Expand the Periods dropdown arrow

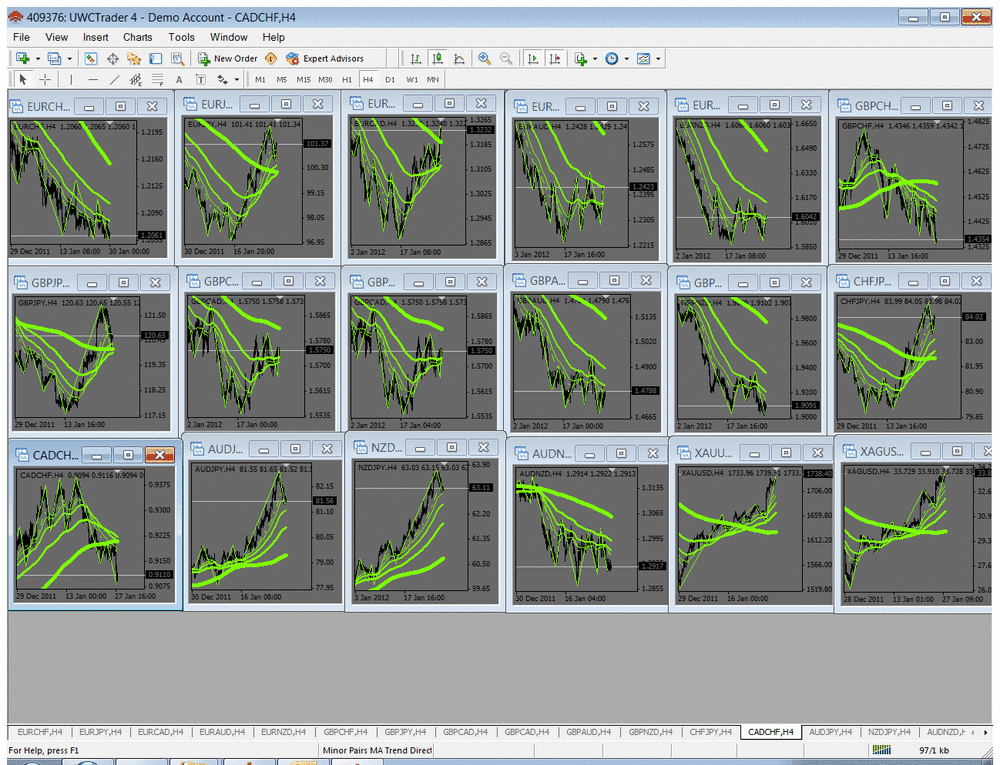point(626,59)
